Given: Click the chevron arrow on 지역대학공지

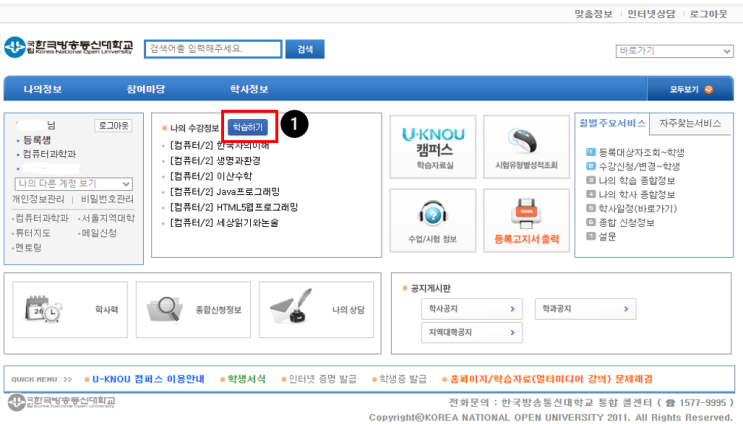Looking at the screenshot, I should tap(512, 333).
